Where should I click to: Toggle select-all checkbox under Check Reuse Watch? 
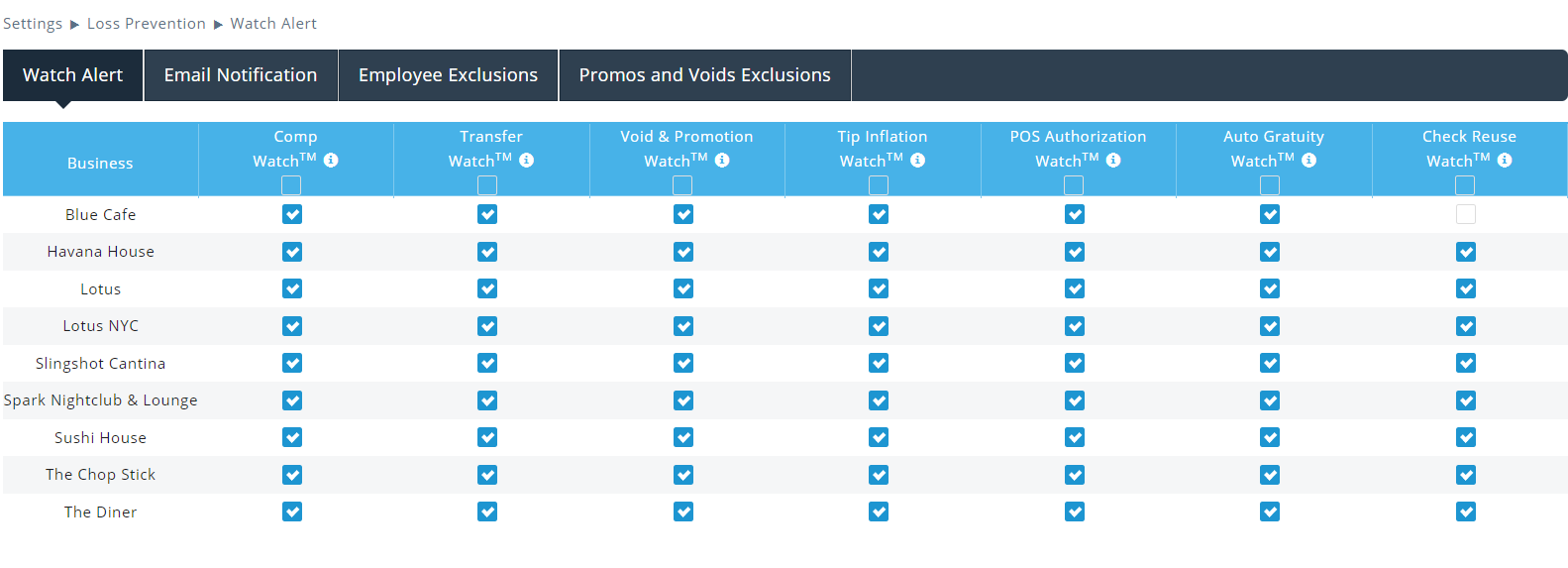[x=1465, y=185]
